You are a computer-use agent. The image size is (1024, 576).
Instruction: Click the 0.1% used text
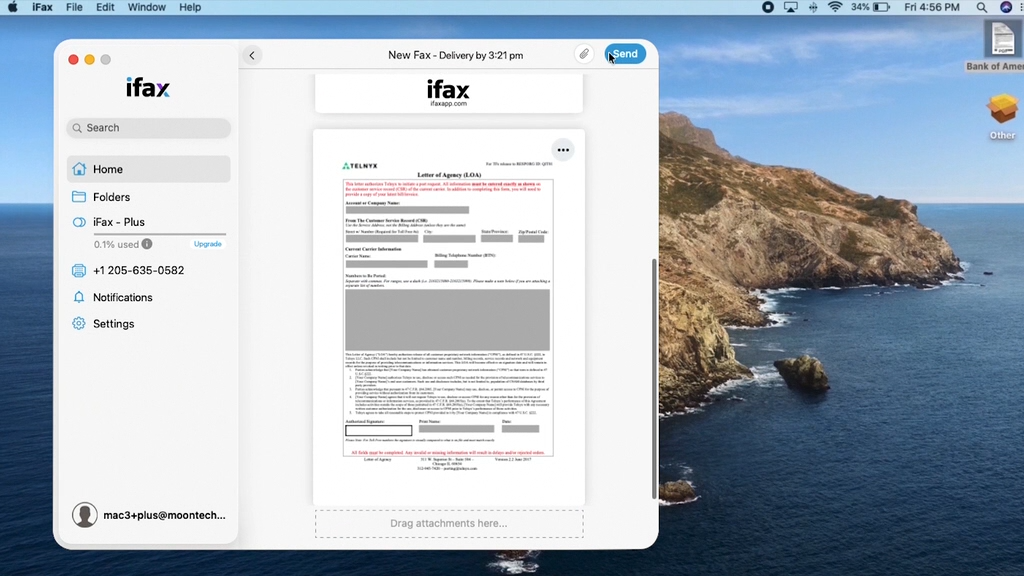click(x=116, y=244)
